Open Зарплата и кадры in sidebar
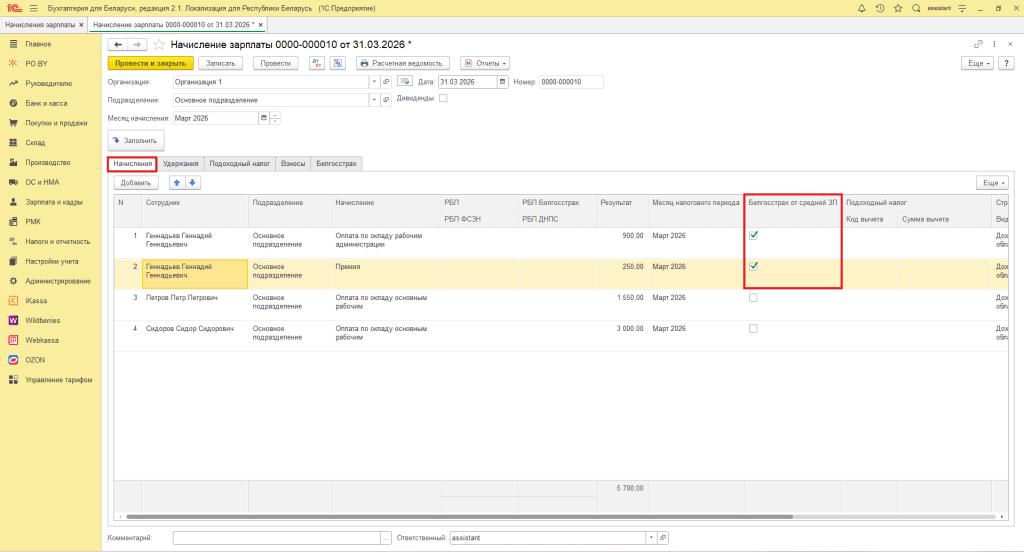1024x552 pixels. (54, 202)
